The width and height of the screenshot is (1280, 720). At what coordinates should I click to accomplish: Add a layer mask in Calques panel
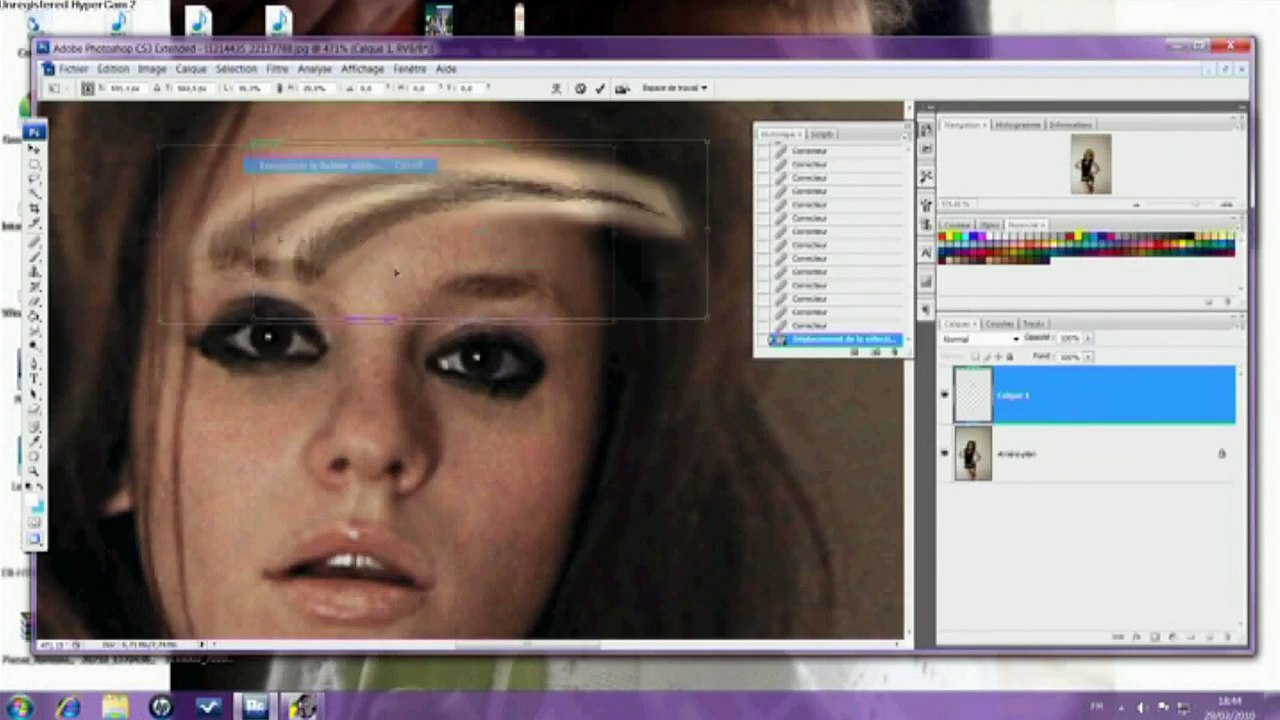(1154, 637)
